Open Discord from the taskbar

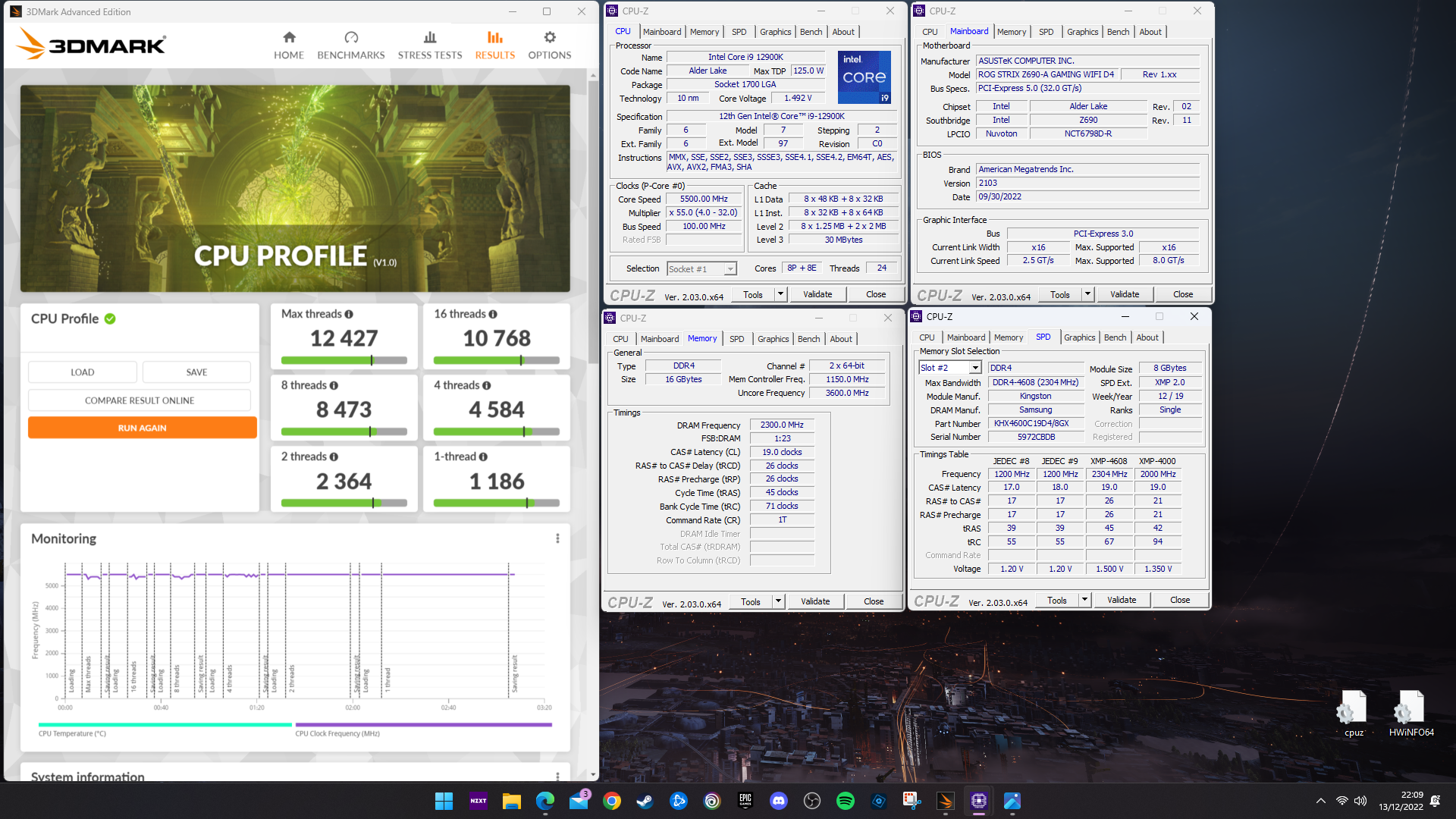(x=779, y=801)
